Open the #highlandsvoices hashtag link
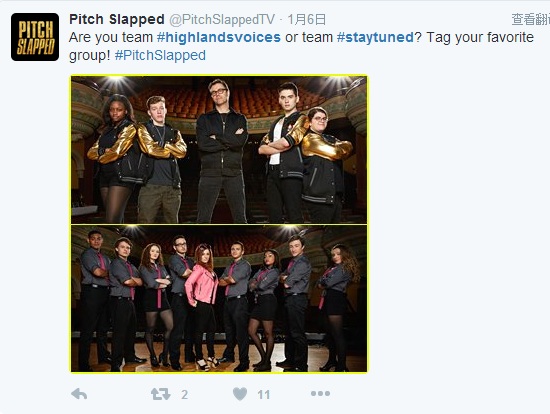The height and width of the screenshot is (414, 550). point(219,37)
